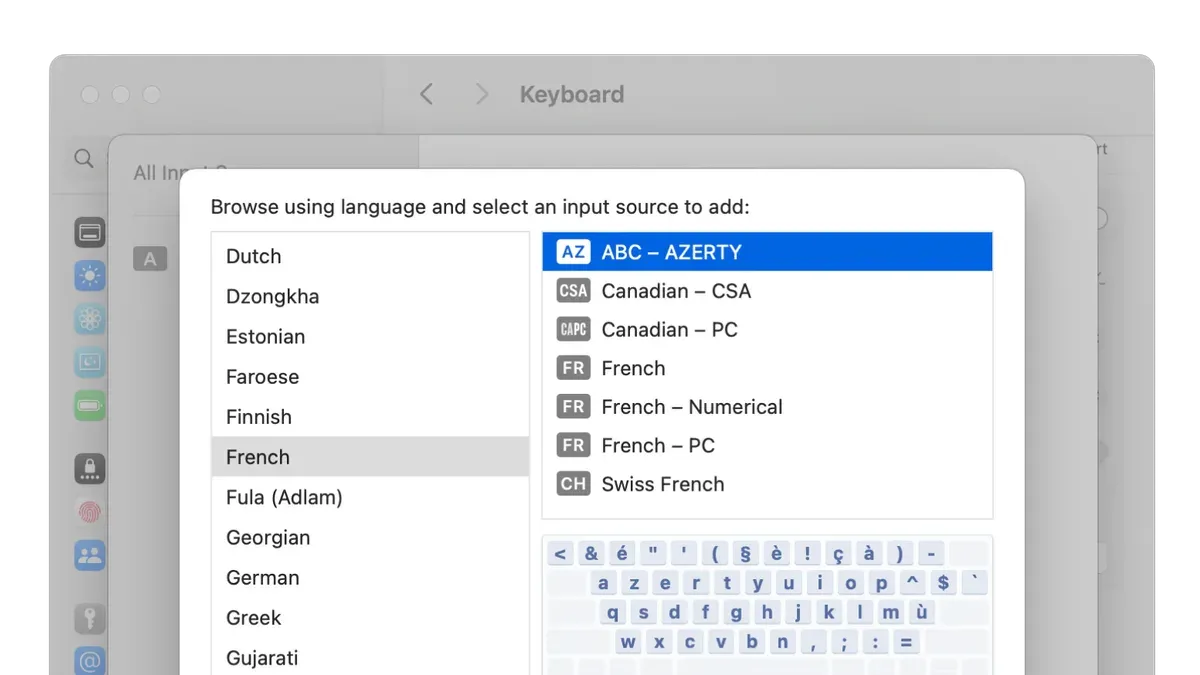
Task: Open the gray dock-shaped icon in sidebar
Action: coord(90,233)
